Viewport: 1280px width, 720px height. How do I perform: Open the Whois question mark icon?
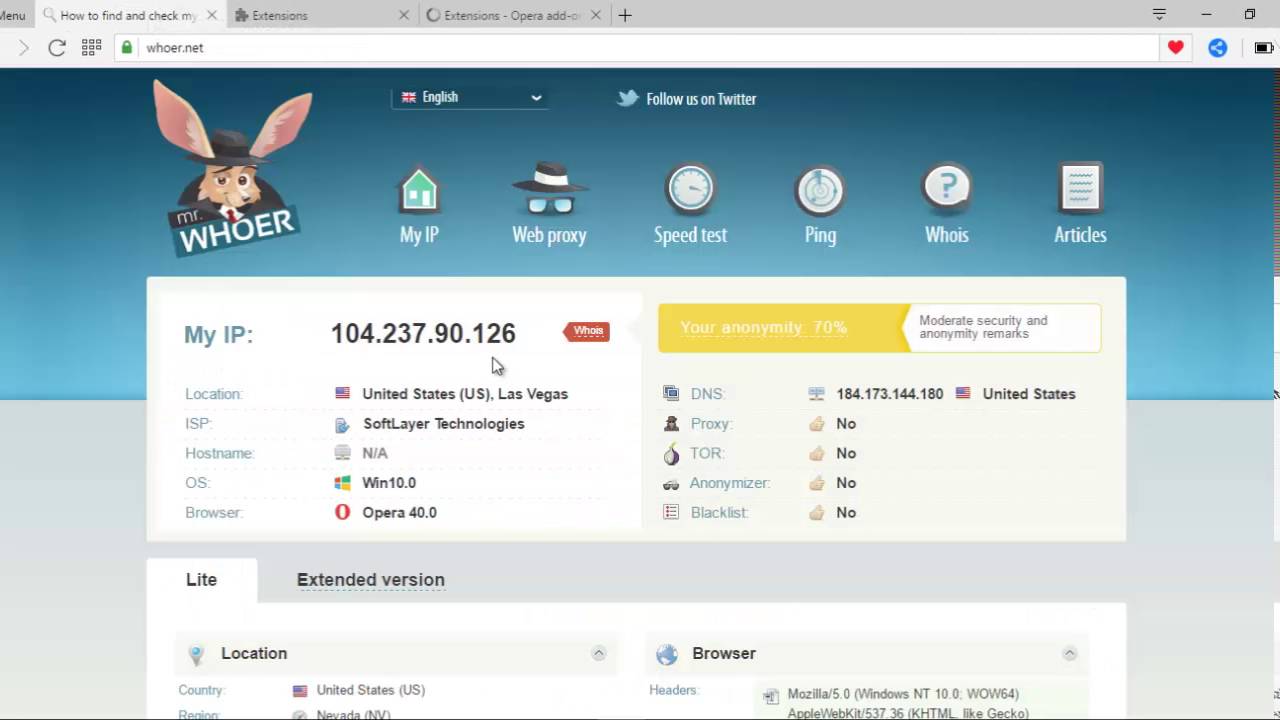coord(946,189)
